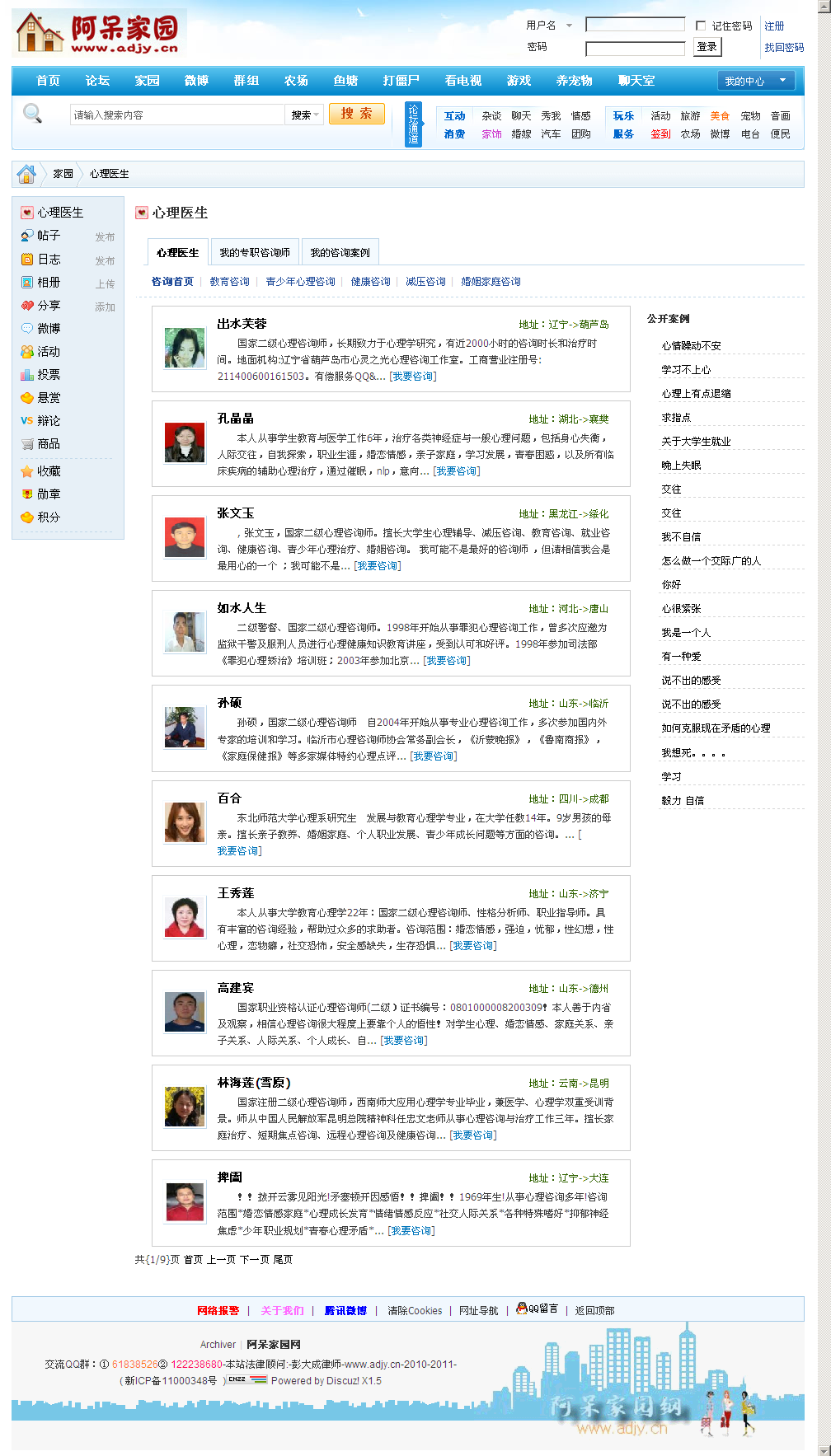Click 上传 next to 相册
Viewport: 831px width, 1456px height.
pyautogui.click(x=105, y=284)
